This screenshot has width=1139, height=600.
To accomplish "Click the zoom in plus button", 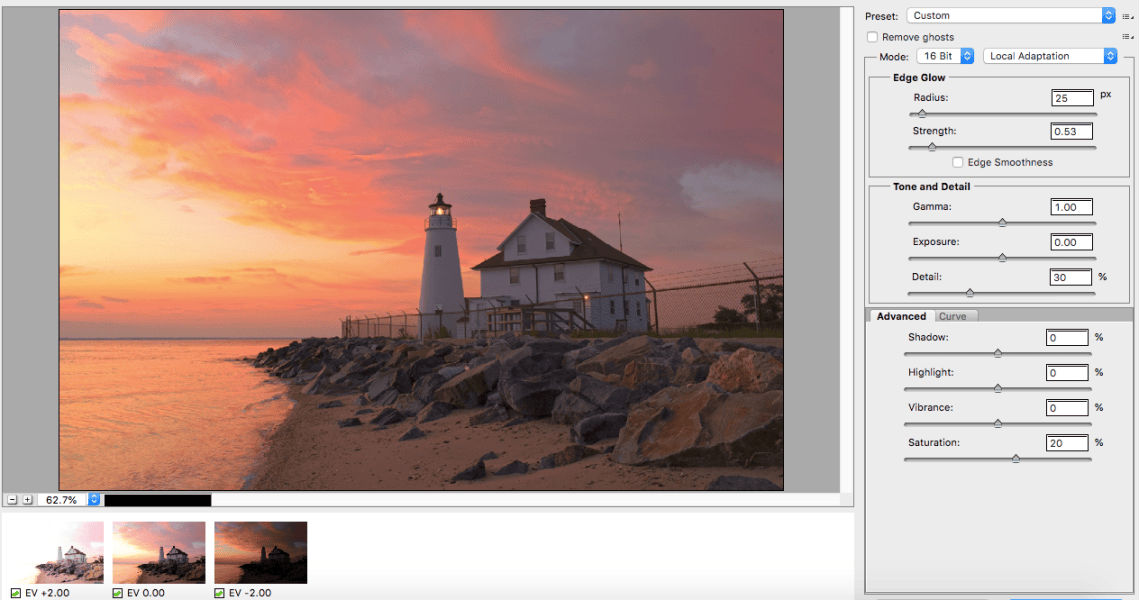I will [28, 500].
